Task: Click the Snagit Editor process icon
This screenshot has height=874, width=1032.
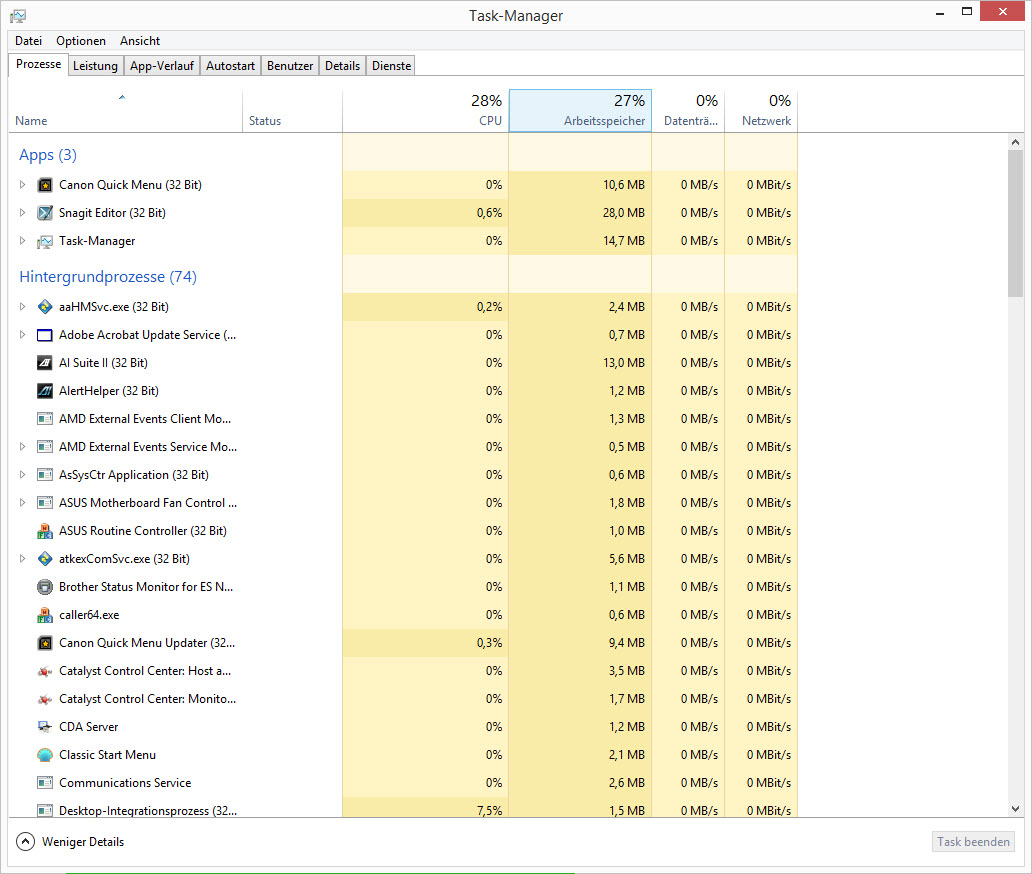Action: pyautogui.click(x=45, y=213)
